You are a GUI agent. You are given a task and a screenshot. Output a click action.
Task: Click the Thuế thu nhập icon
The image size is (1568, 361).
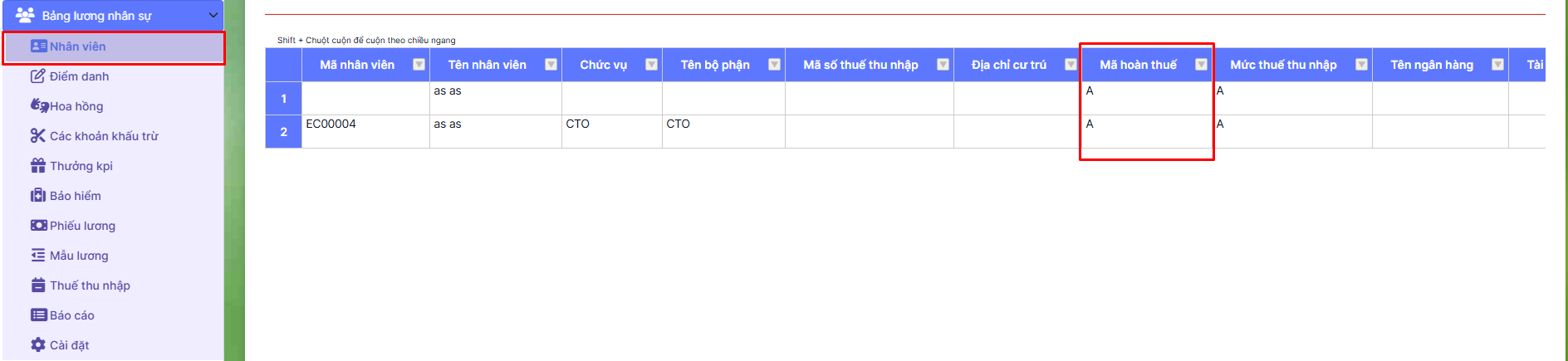pyautogui.click(x=38, y=285)
